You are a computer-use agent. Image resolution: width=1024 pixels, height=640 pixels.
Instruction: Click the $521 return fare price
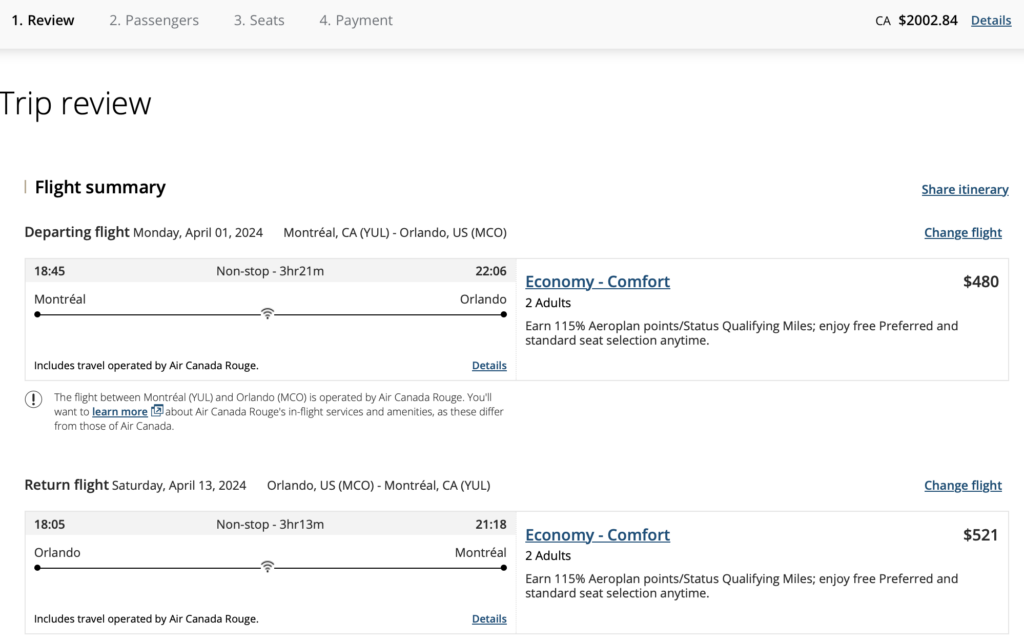coord(980,535)
